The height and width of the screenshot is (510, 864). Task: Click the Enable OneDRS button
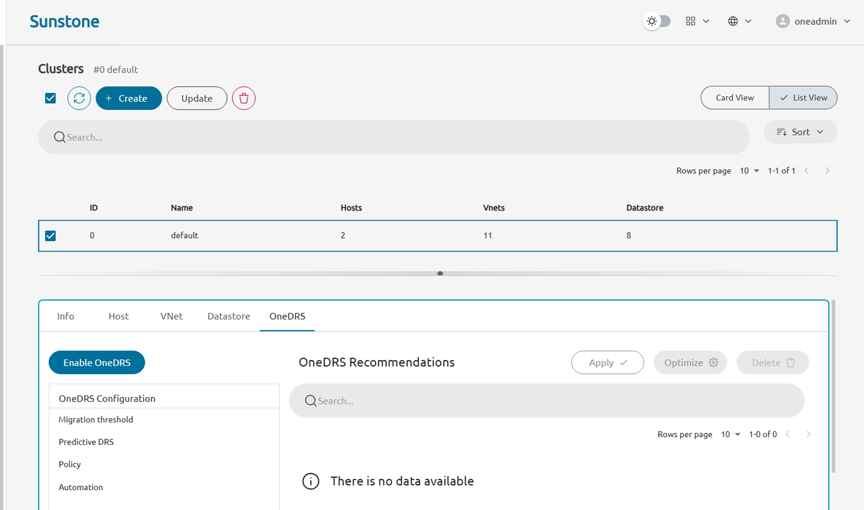97,362
